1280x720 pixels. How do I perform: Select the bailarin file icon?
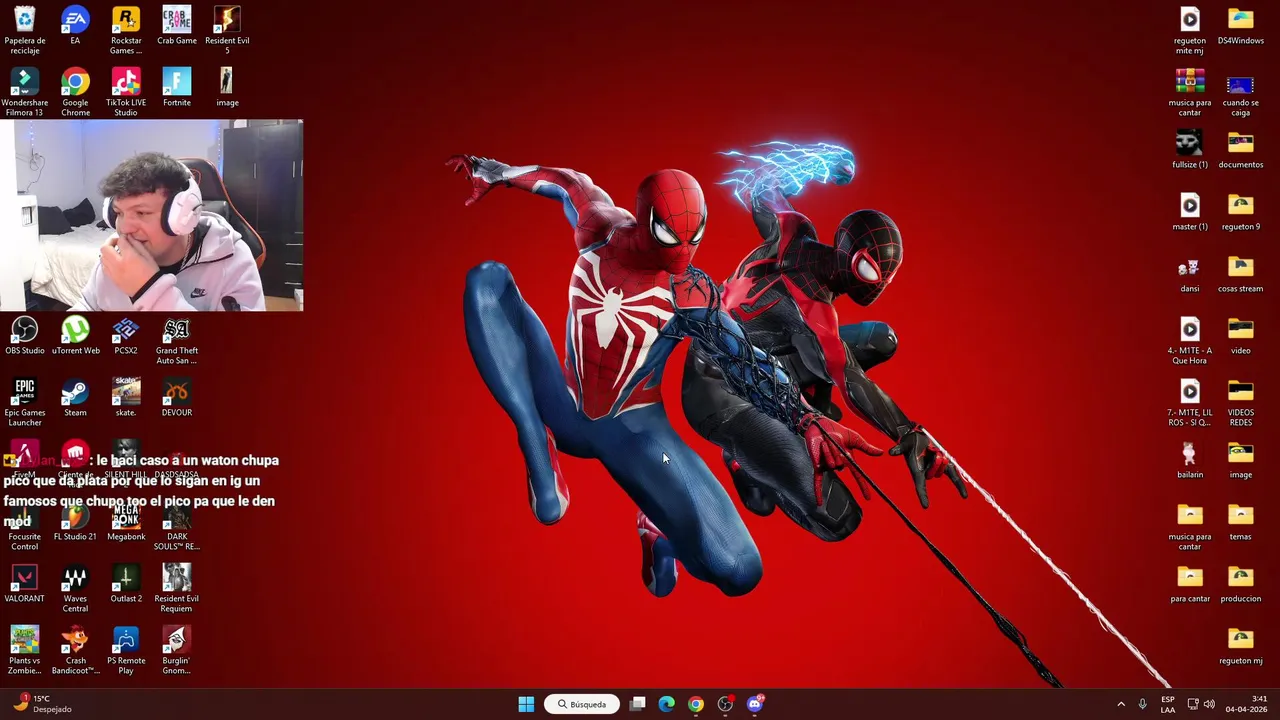coord(1190,460)
